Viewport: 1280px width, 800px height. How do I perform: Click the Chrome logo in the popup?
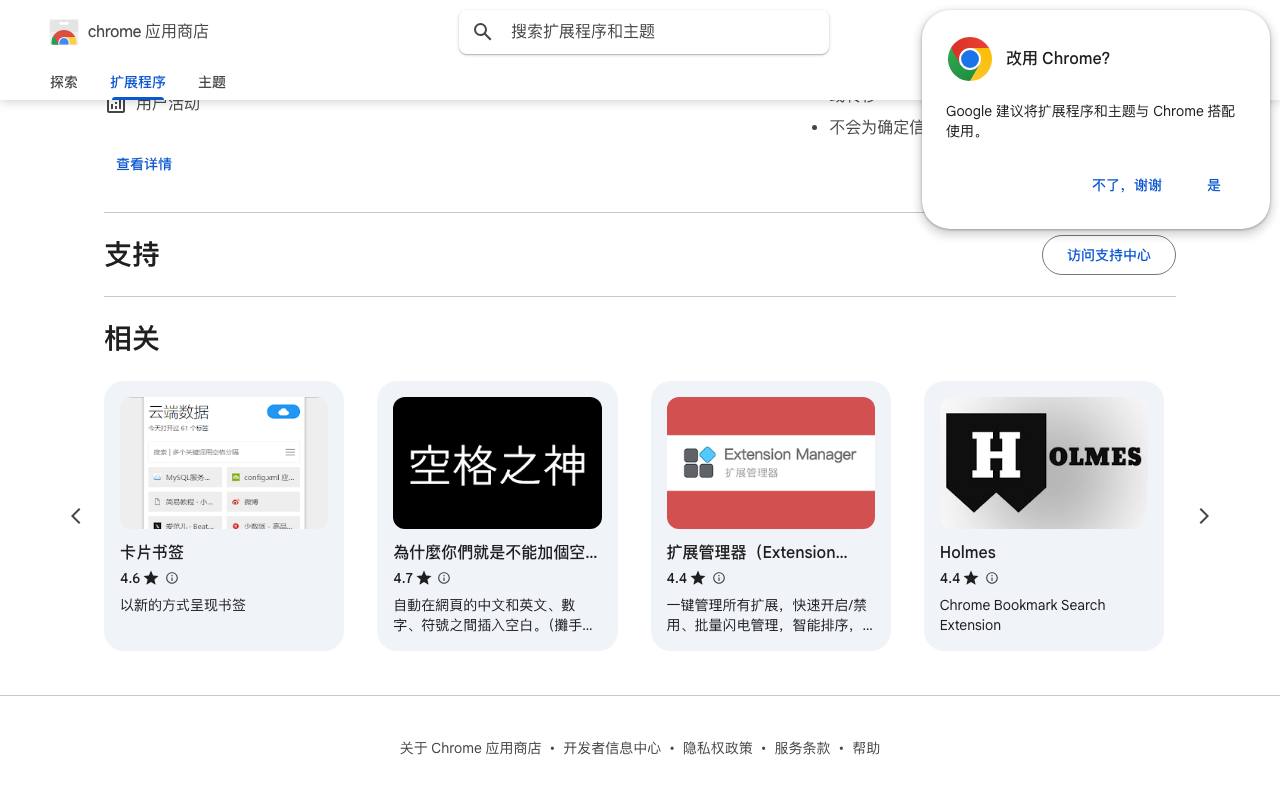(969, 59)
